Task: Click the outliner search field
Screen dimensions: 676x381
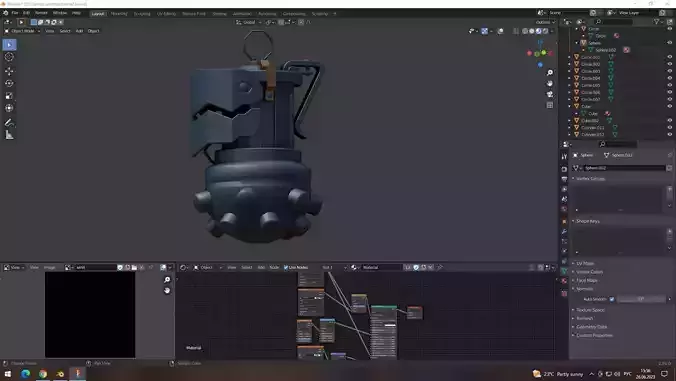Action: pos(613,22)
